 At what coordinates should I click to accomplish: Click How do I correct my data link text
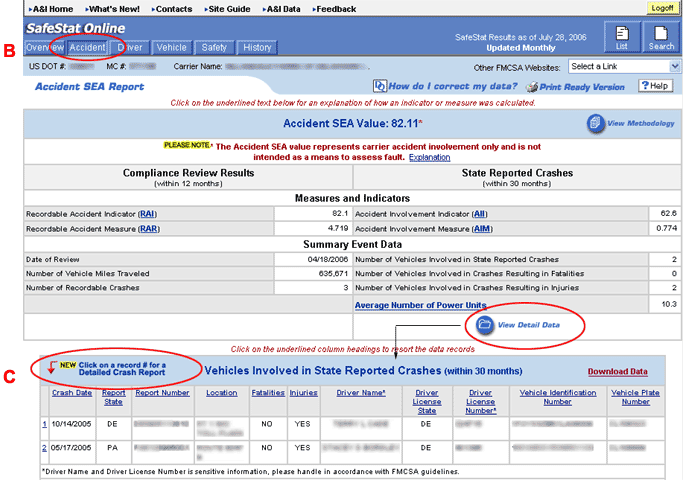(453, 86)
